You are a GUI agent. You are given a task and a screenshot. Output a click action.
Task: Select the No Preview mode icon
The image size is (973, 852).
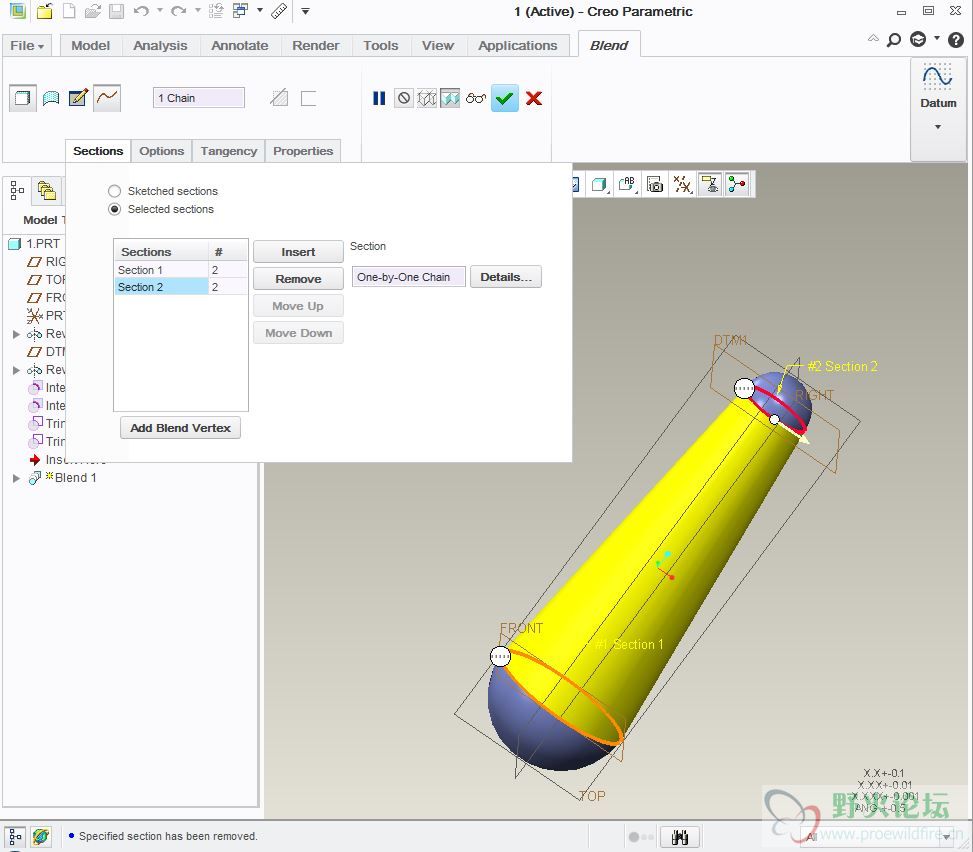pyautogui.click(x=404, y=98)
